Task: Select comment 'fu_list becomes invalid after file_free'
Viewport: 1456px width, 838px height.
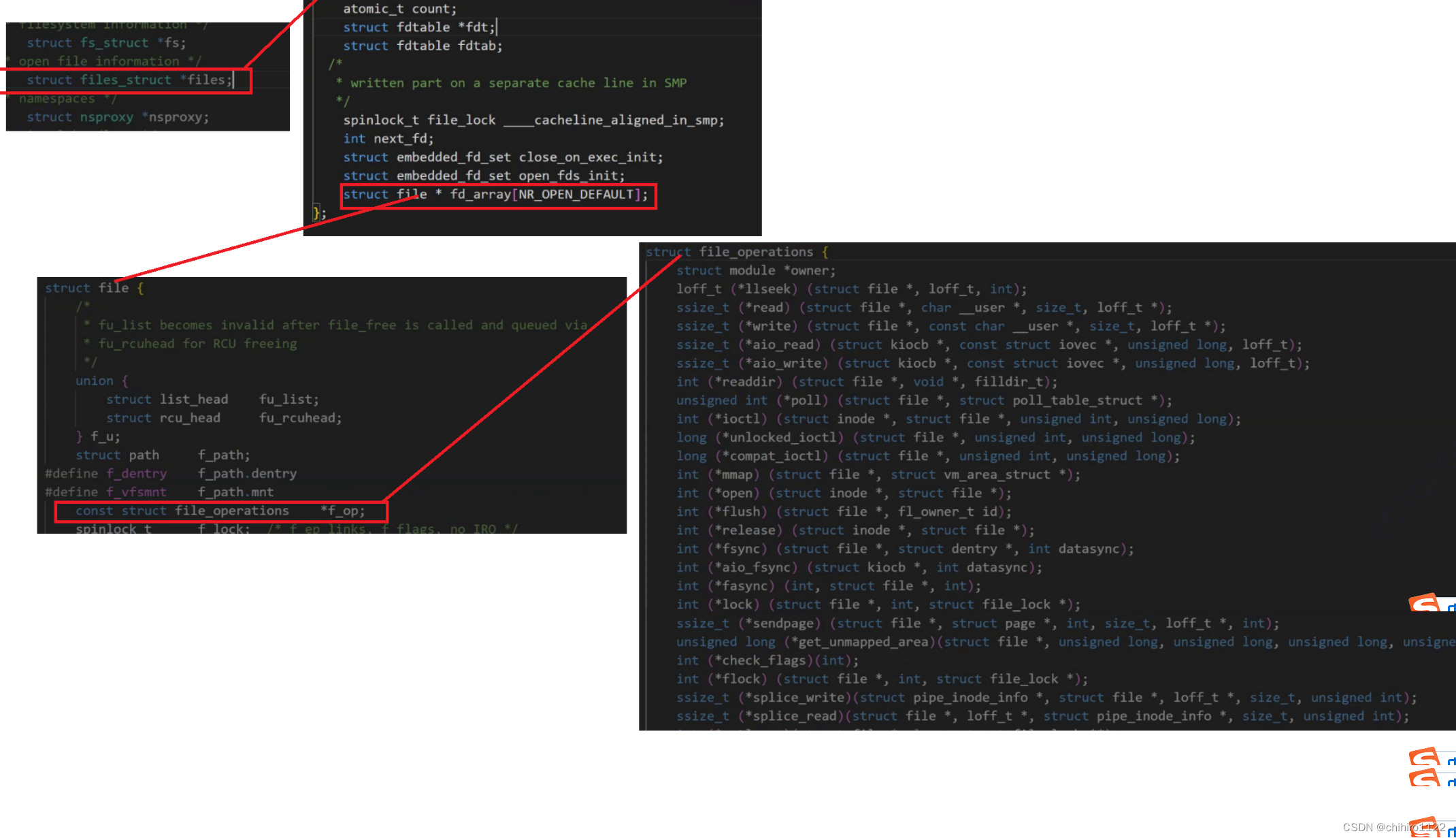Action: tap(335, 325)
